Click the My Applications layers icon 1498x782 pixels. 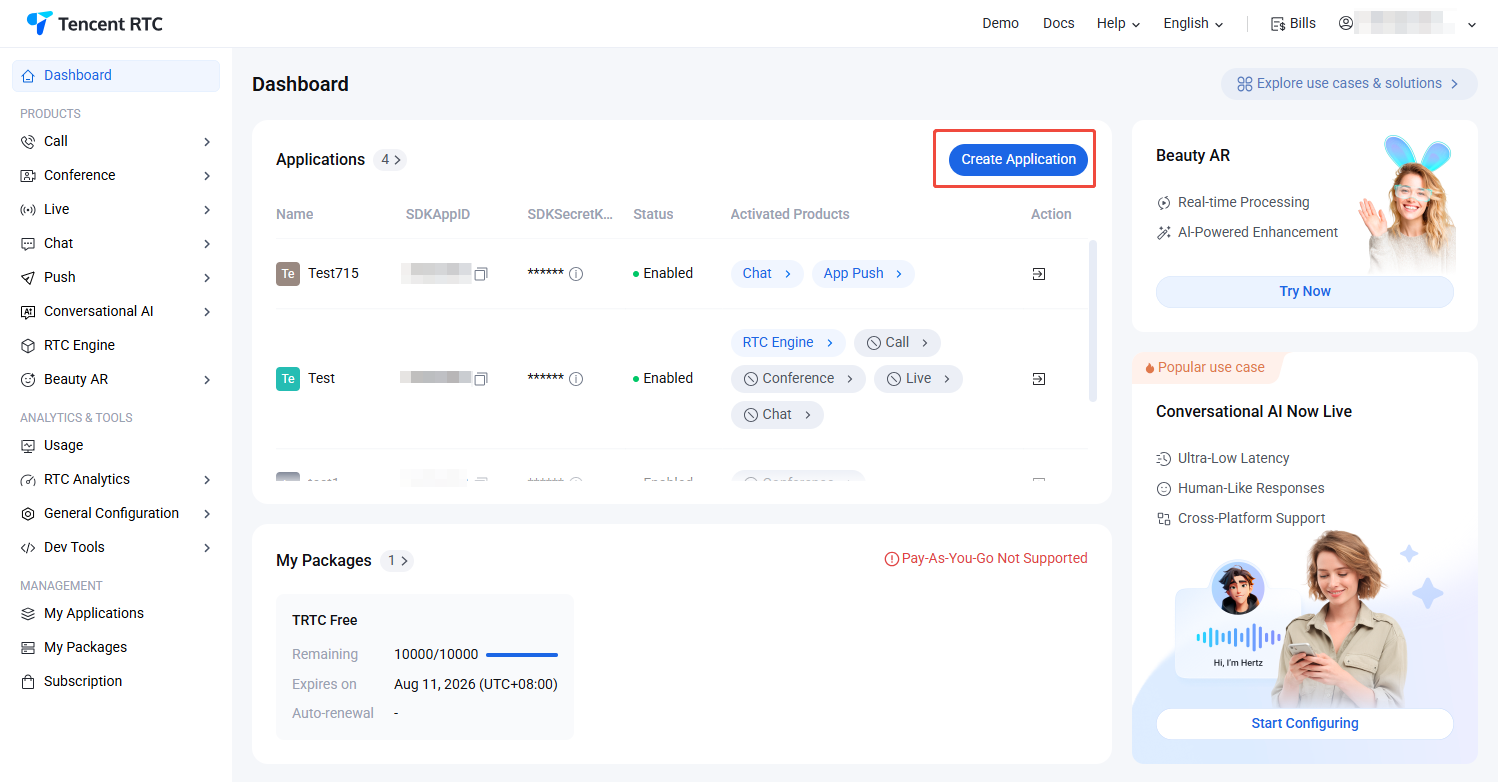tap(28, 614)
